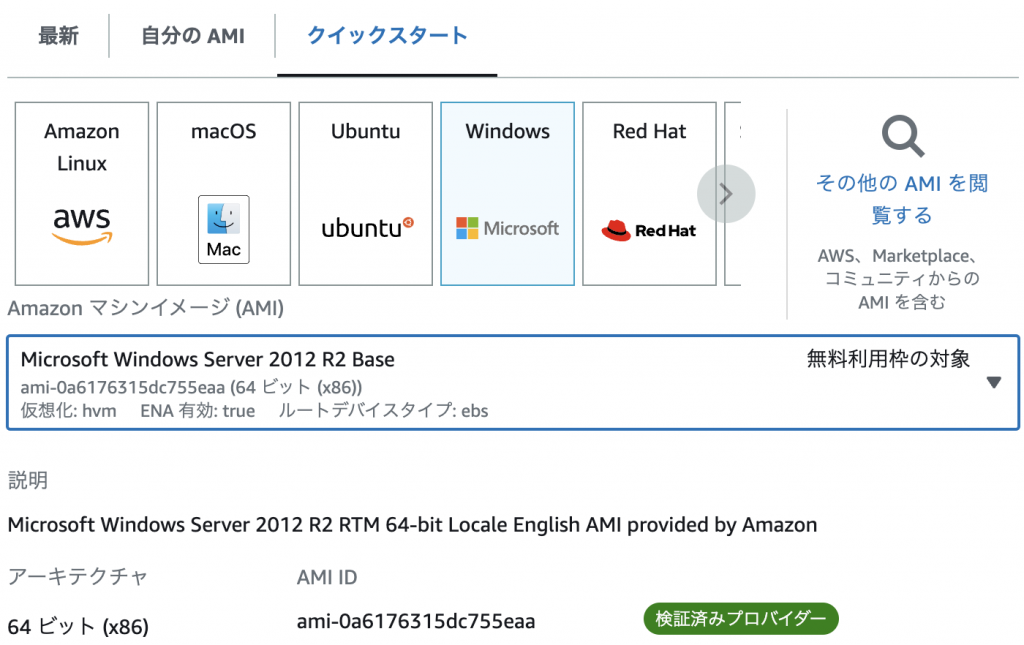
Task: Click the magnifying glass search icon
Action: pyautogui.click(x=902, y=135)
